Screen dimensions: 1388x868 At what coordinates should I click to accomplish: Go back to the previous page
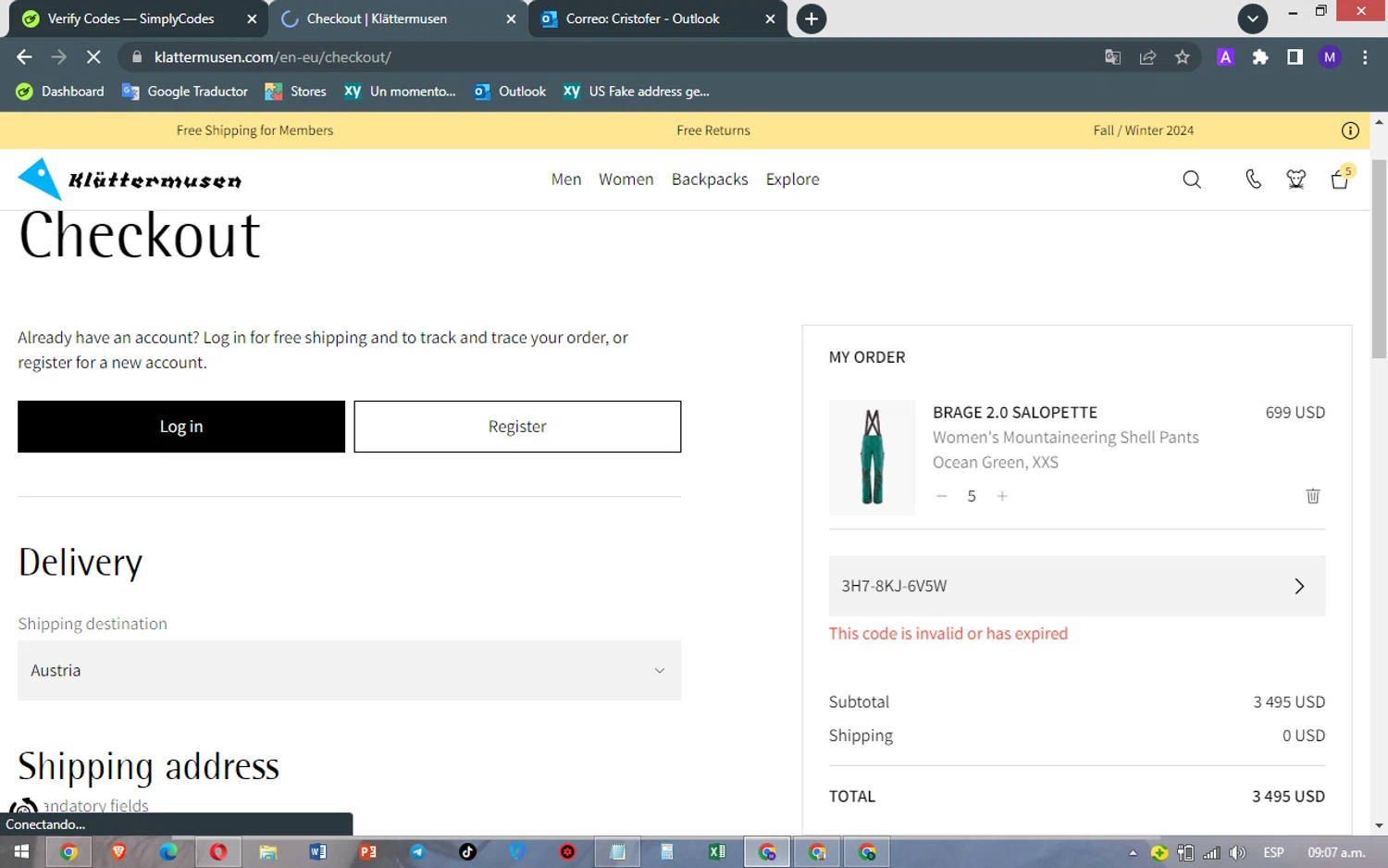(x=24, y=57)
